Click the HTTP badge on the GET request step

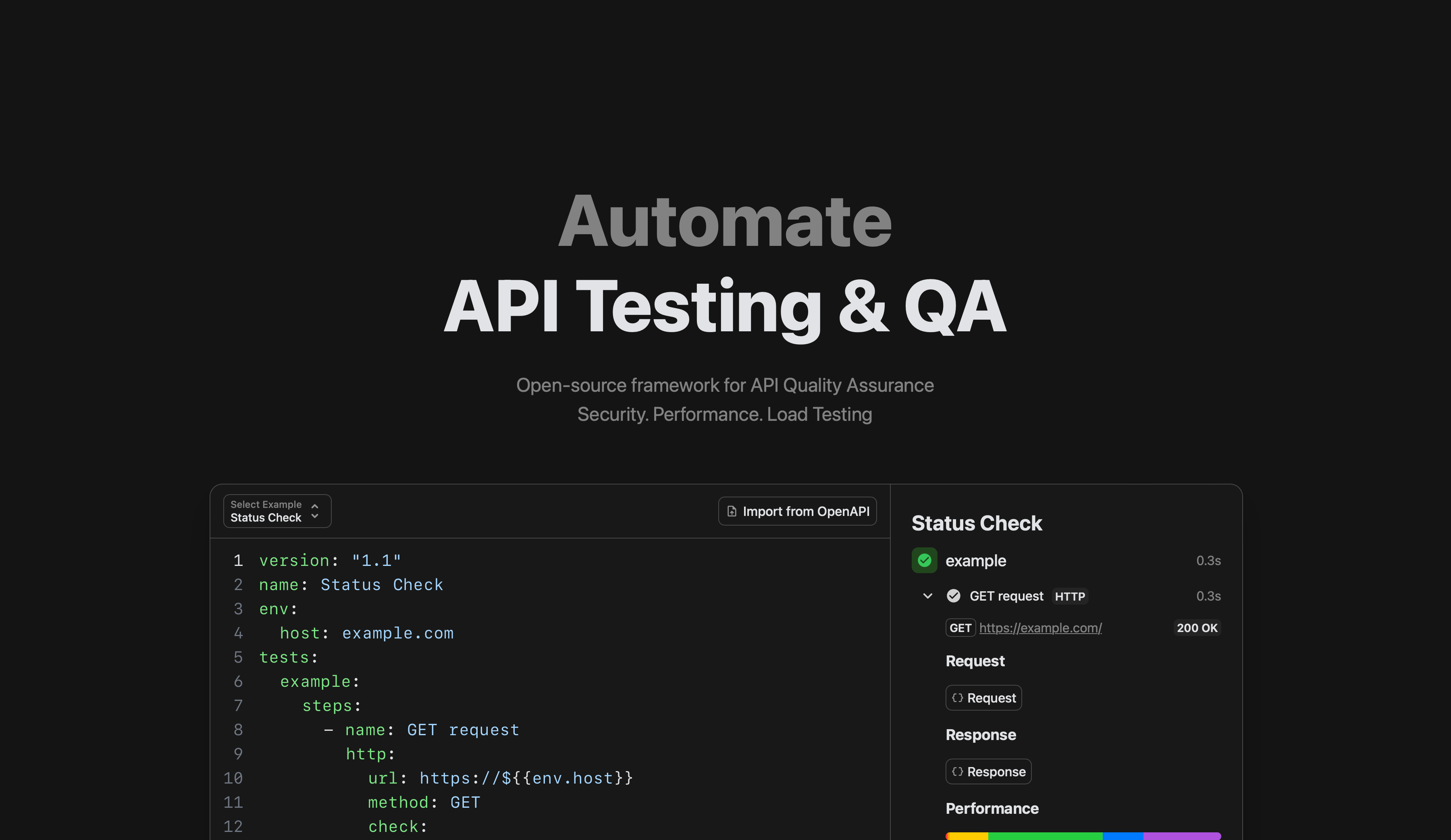[1070, 597]
